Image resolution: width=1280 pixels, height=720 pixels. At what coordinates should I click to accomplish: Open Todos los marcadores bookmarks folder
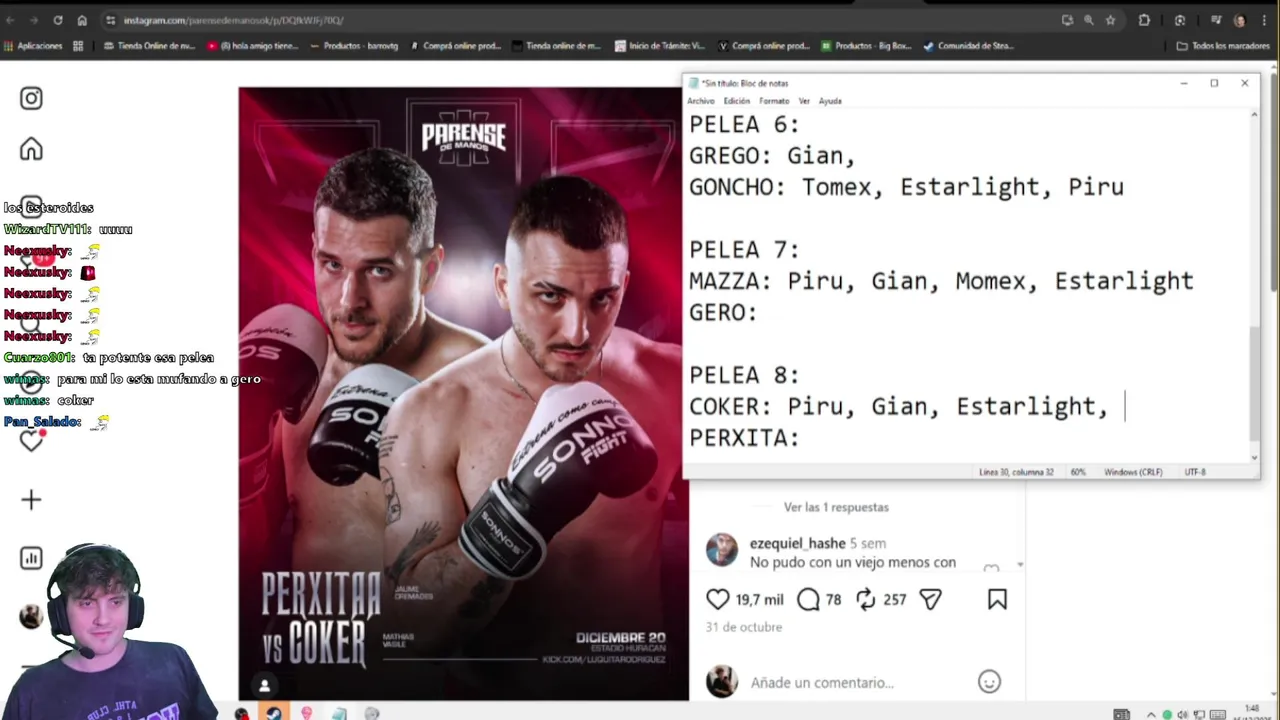coord(1223,46)
